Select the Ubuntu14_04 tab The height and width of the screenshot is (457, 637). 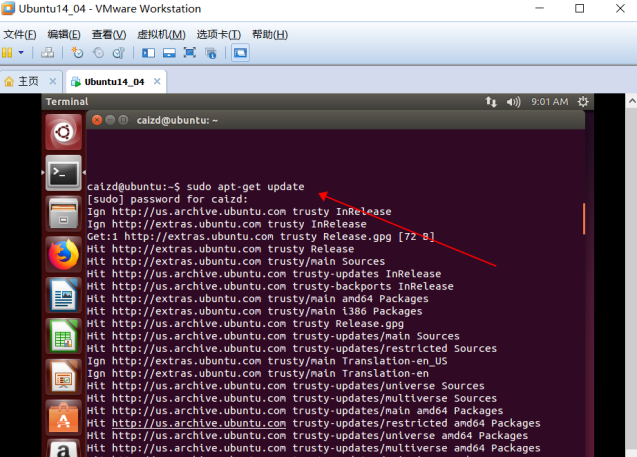pos(114,82)
